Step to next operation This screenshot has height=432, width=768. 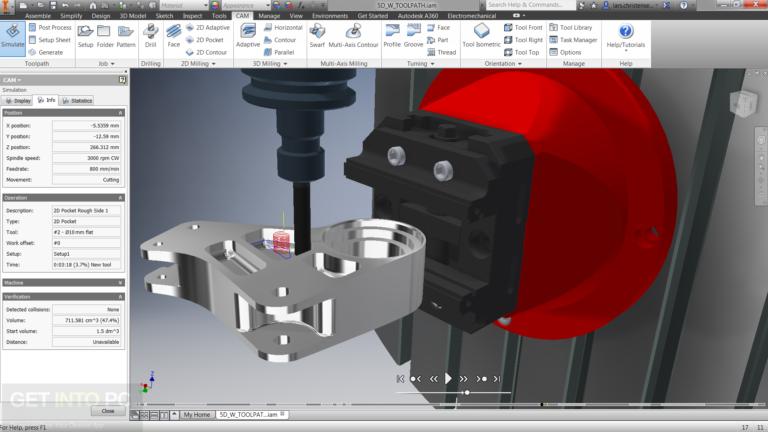(481, 379)
